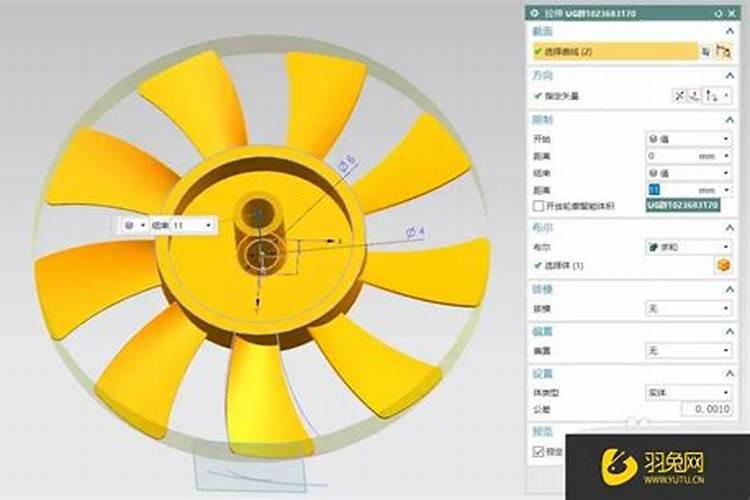The width and height of the screenshot is (750, 500).
Task: Click the reverse direction icon in 方向
Action: click(x=681, y=96)
